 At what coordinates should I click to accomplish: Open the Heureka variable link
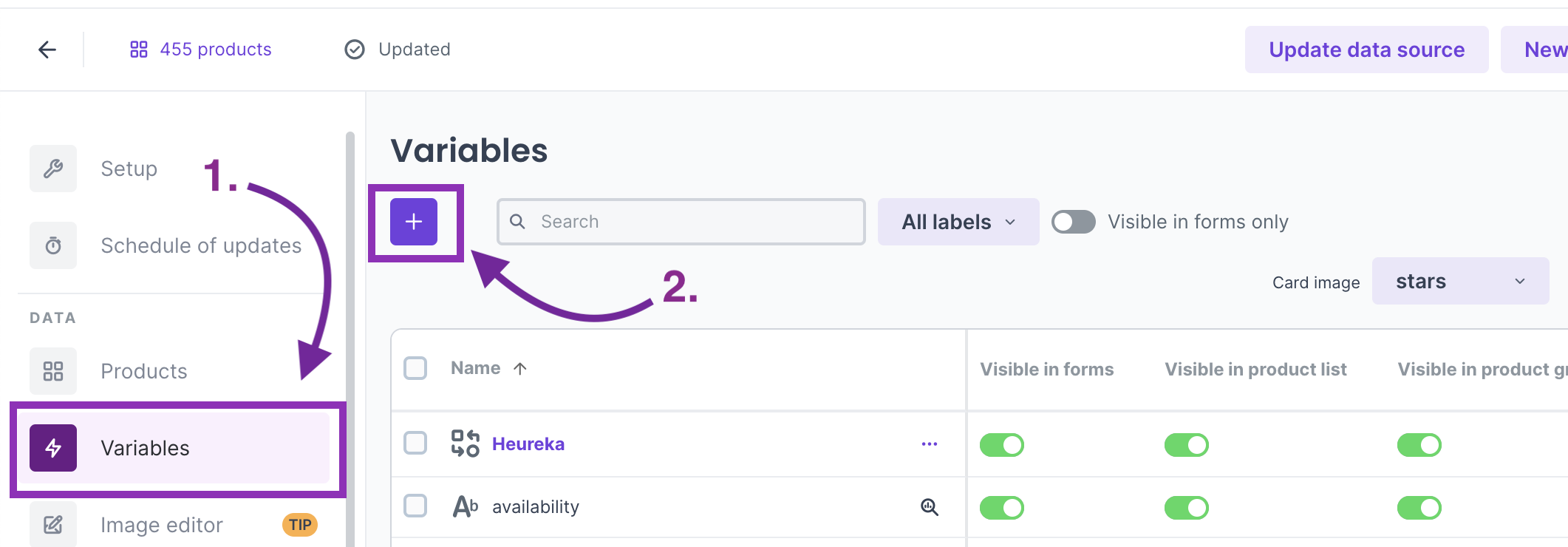[528, 444]
